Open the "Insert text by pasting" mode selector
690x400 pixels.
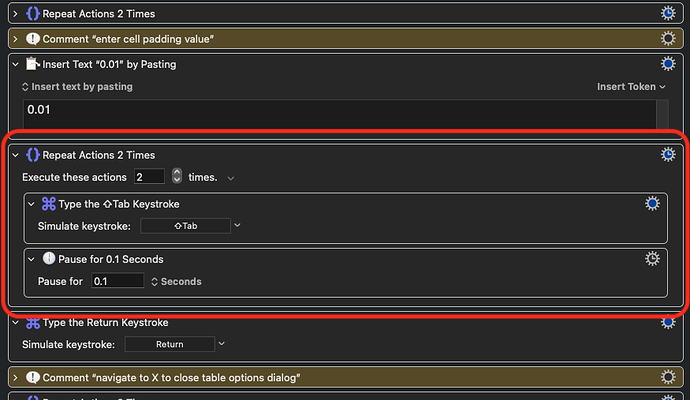77,87
